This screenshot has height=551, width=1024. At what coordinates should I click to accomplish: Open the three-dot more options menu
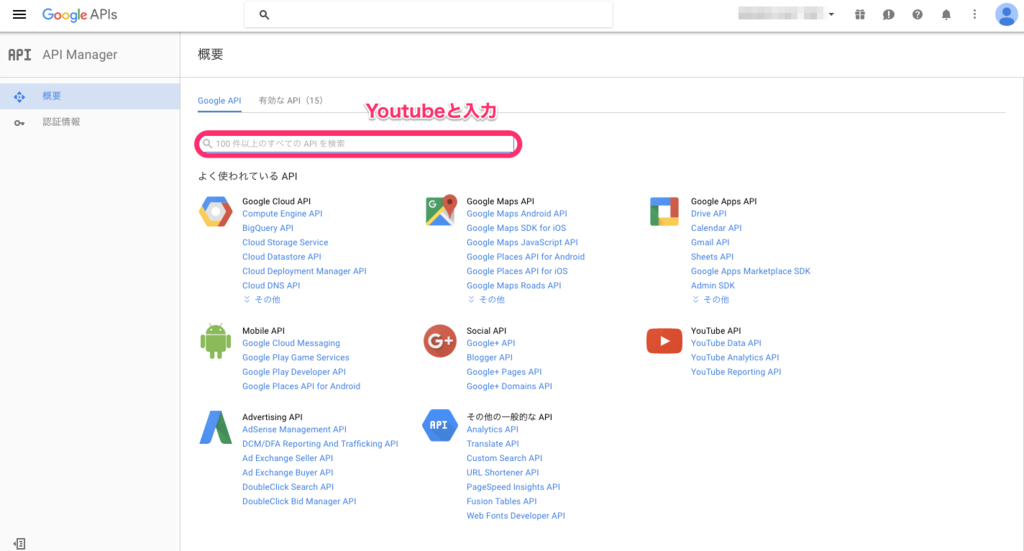974,14
